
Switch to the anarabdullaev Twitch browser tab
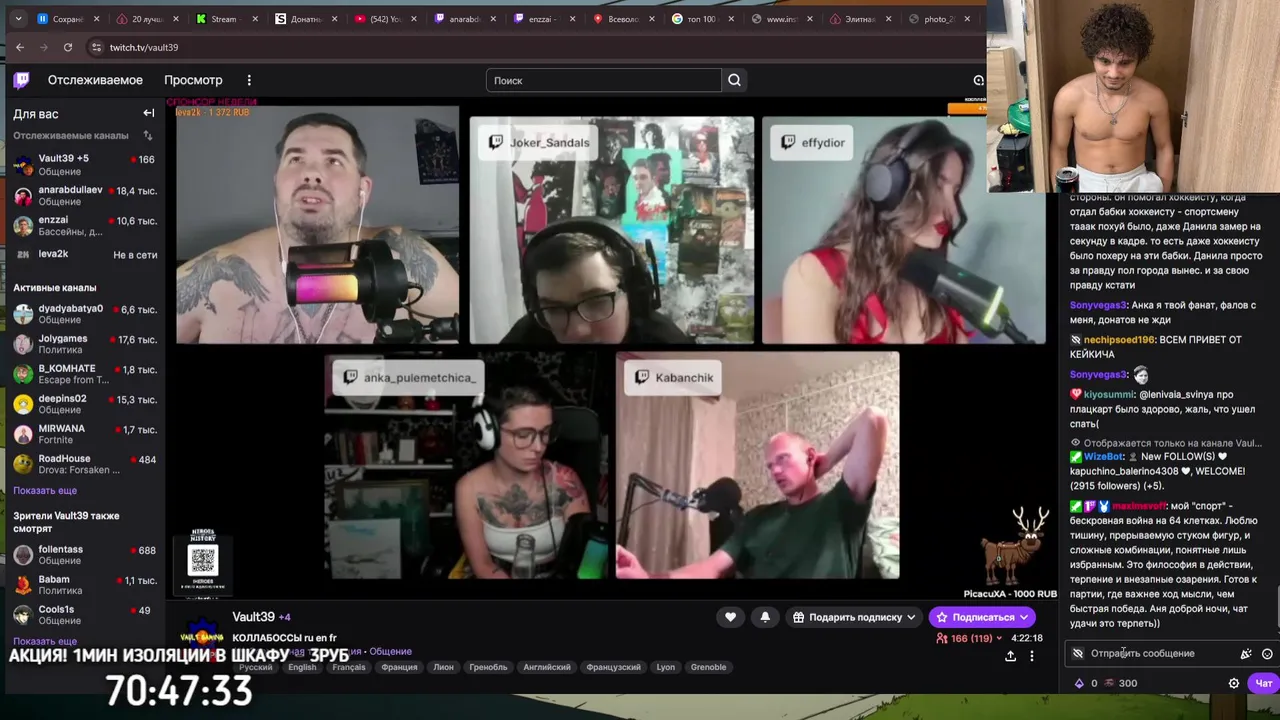pos(464,19)
